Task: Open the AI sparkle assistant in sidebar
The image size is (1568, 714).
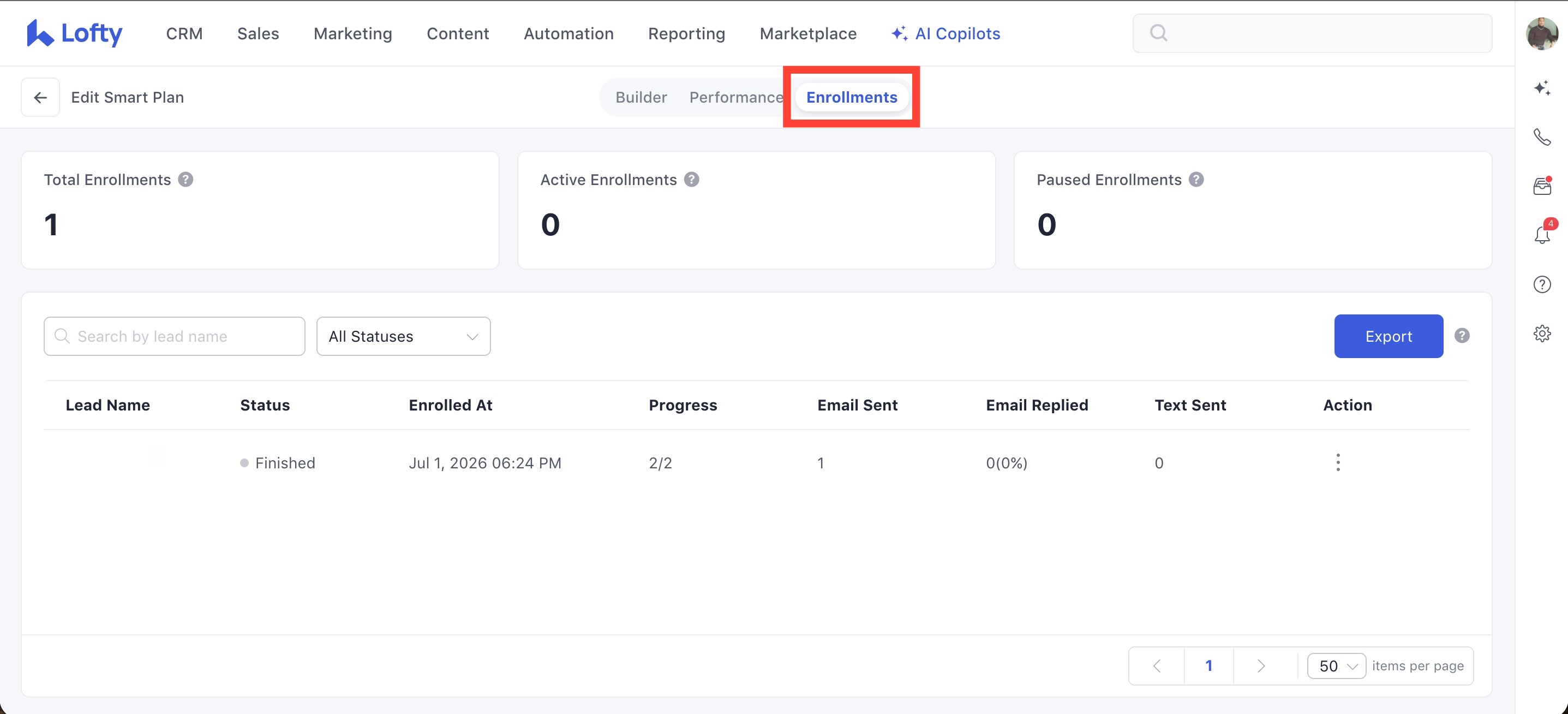Action: click(x=1542, y=88)
